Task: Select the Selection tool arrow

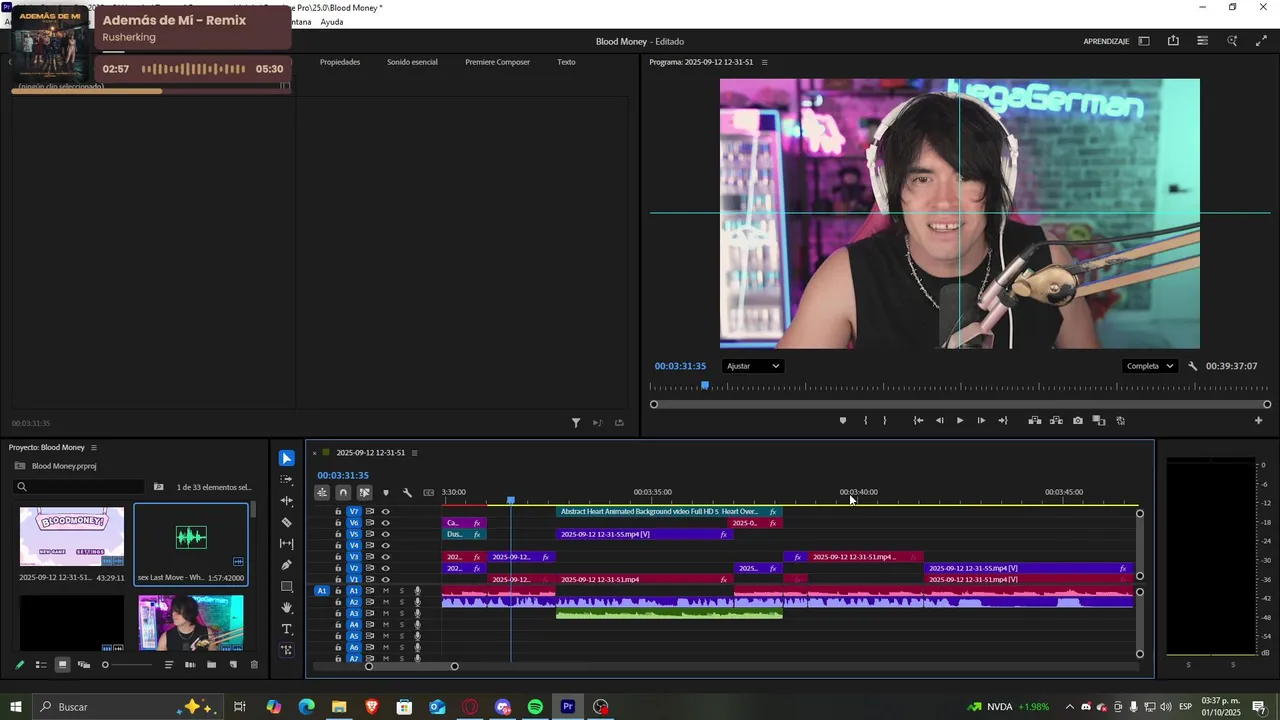Action: point(287,458)
